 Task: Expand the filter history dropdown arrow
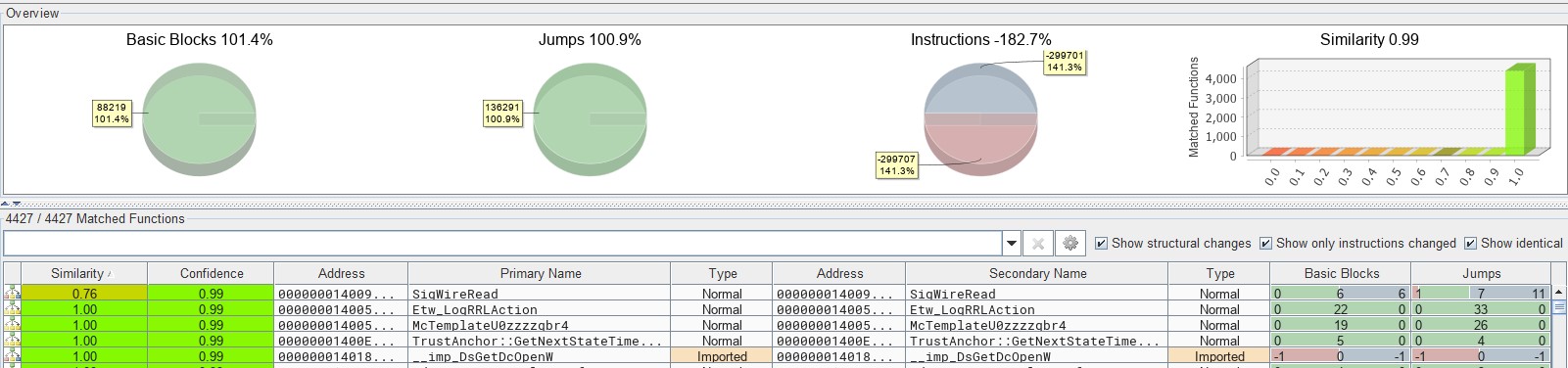click(x=1012, y=243)
